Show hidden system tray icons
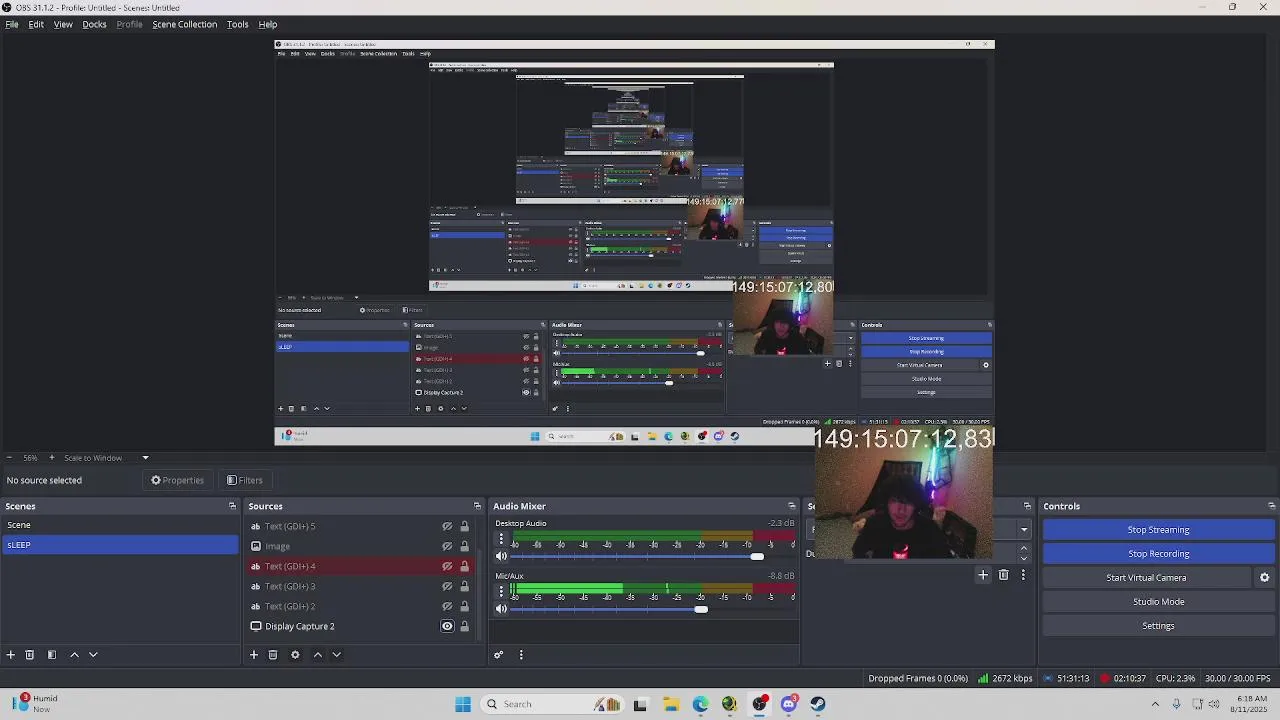 (x=1155, y=705)
